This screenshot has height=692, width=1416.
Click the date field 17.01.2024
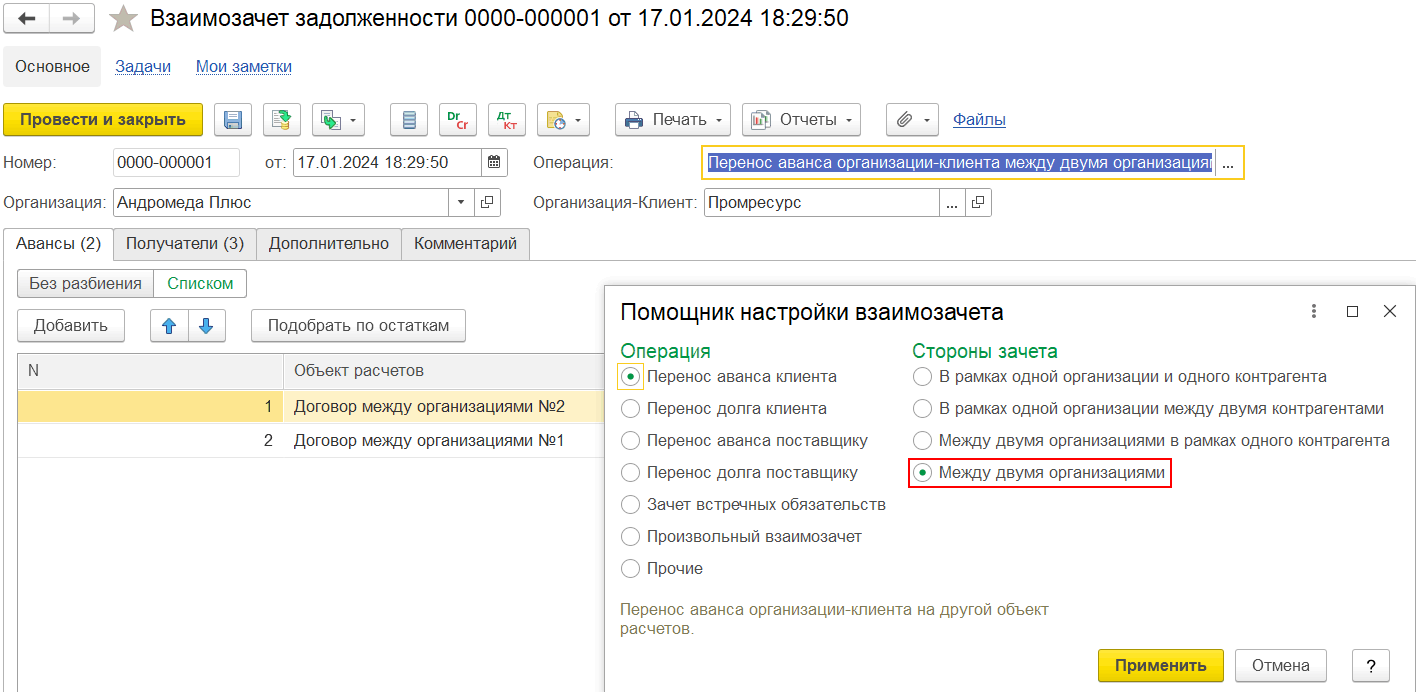point(388,162)
